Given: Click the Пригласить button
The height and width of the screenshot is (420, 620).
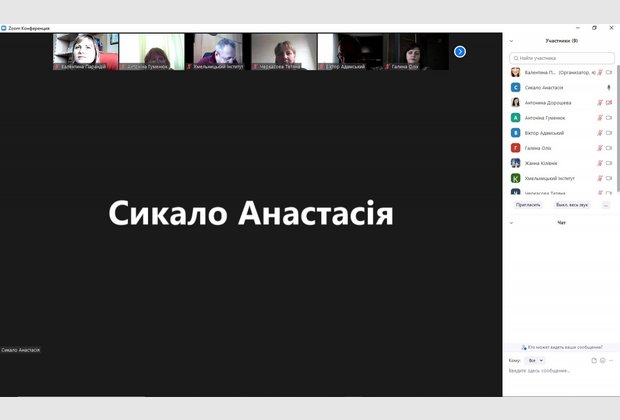Looking at the screenshot, I should [528, 205].
